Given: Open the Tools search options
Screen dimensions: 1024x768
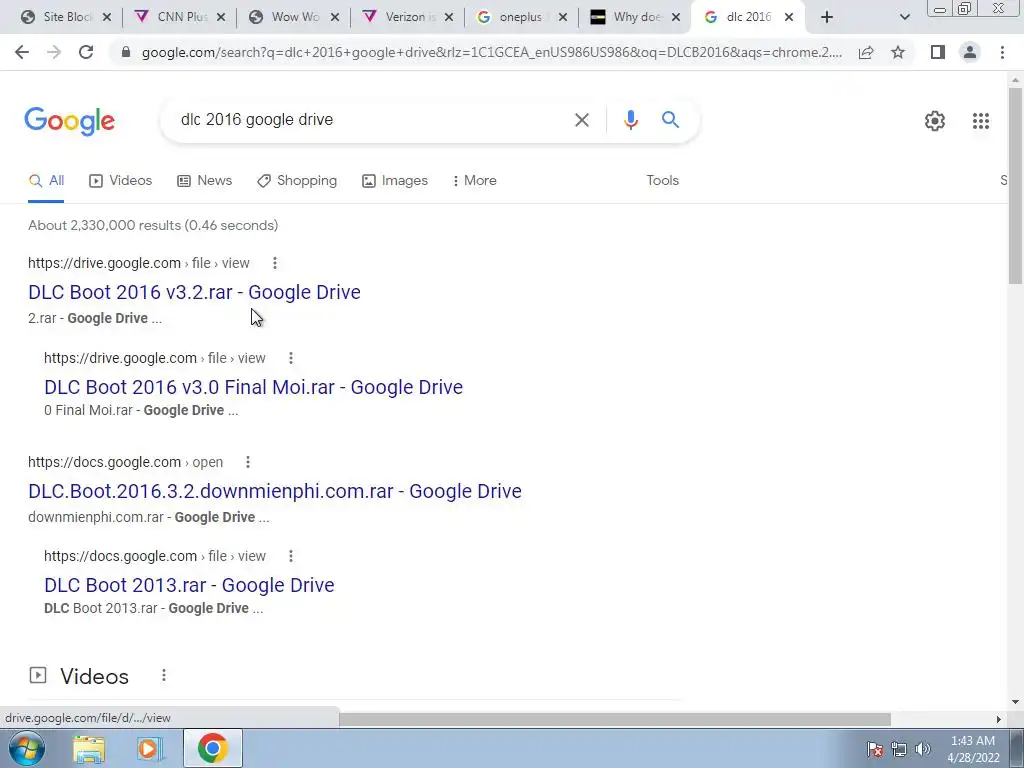Looking at the screenshot, I should point(663,181).
